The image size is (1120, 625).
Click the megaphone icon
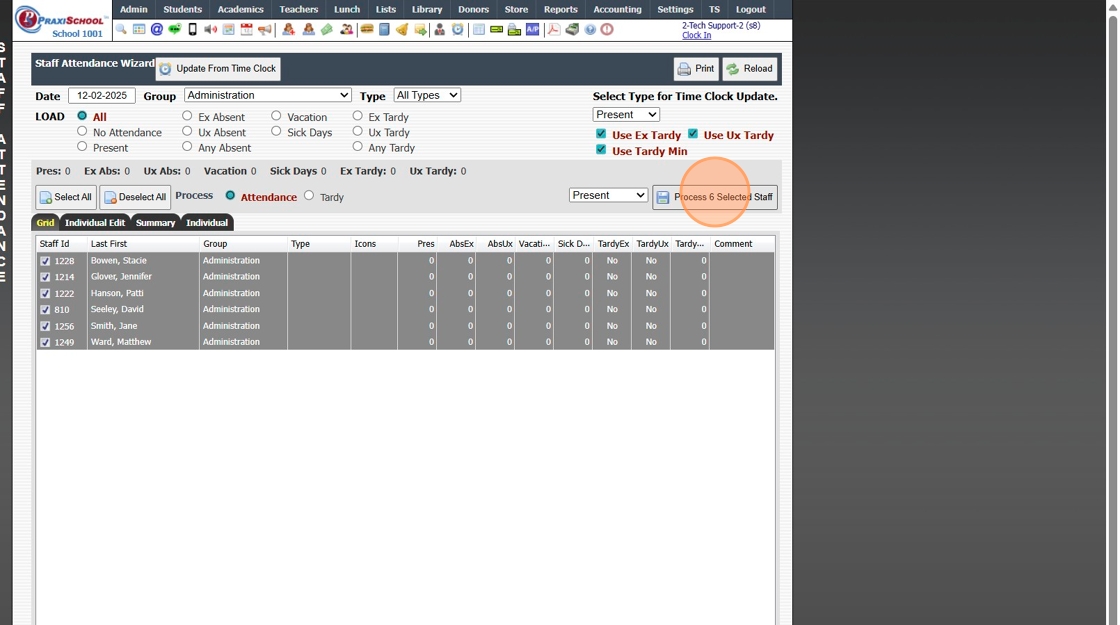pos(265,29)
